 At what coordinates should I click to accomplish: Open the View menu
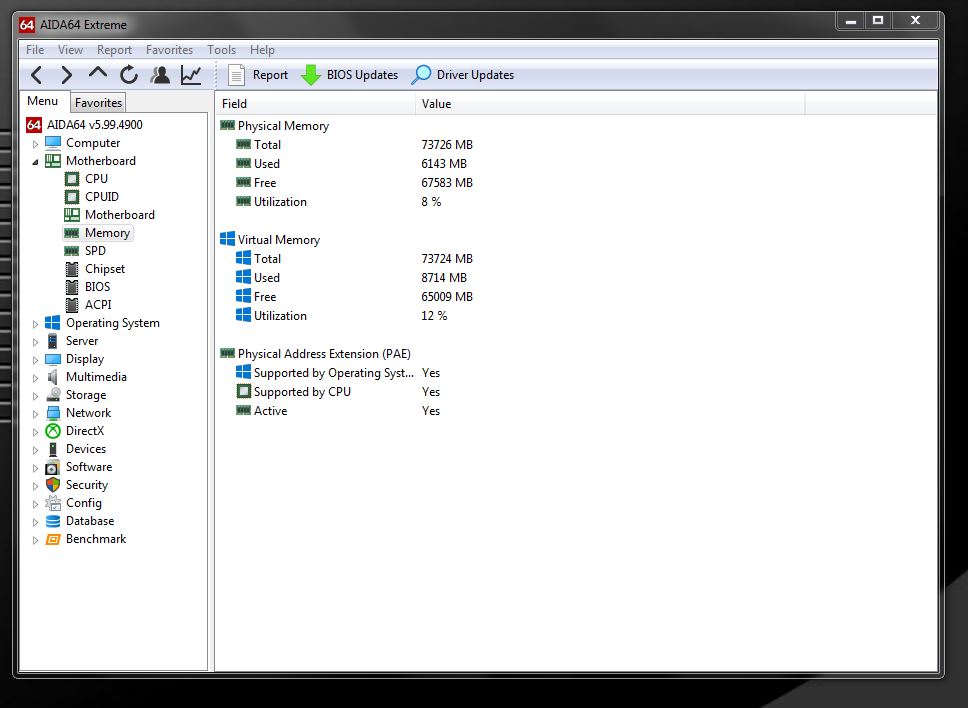70,50
